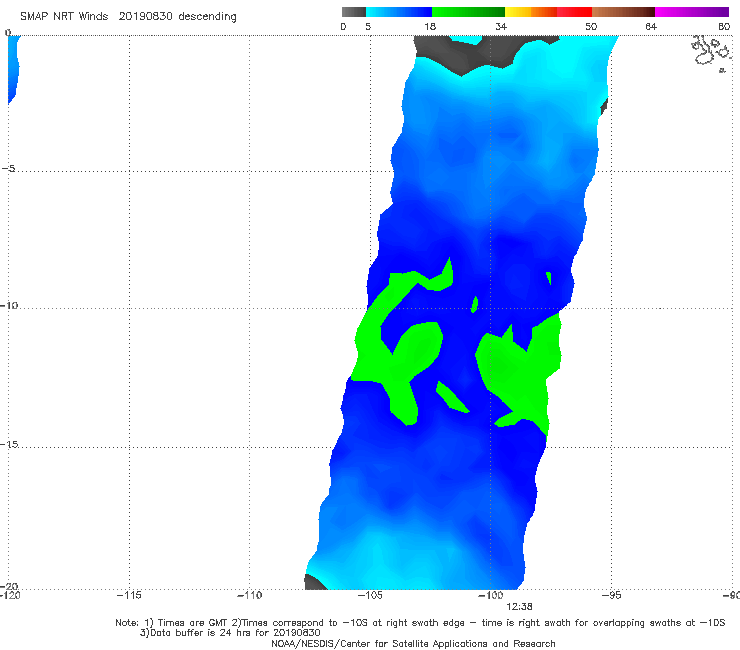Click the '-15' latitude axis label

(x=9, y=444)
